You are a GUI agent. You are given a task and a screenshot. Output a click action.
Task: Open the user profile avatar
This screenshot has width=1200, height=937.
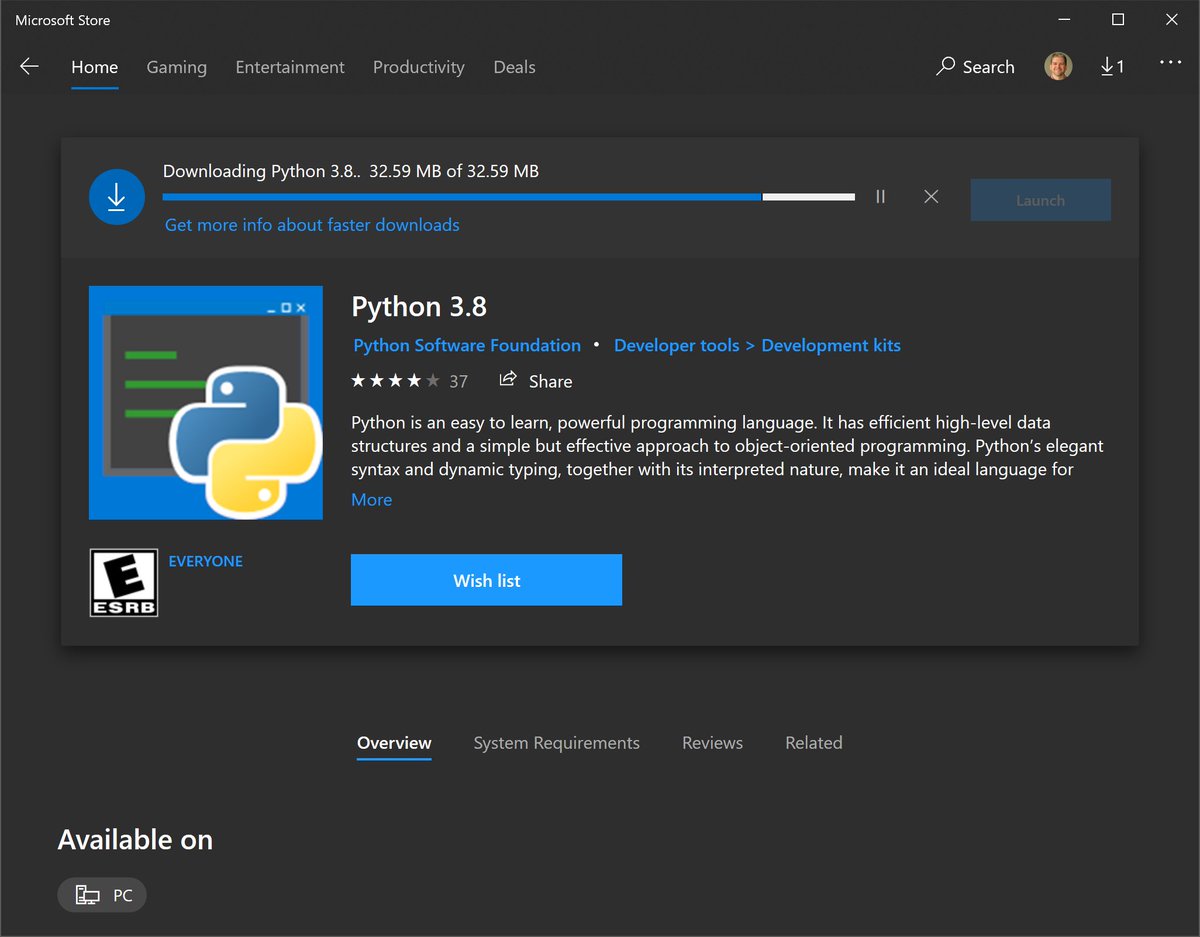pos(1058,67)
